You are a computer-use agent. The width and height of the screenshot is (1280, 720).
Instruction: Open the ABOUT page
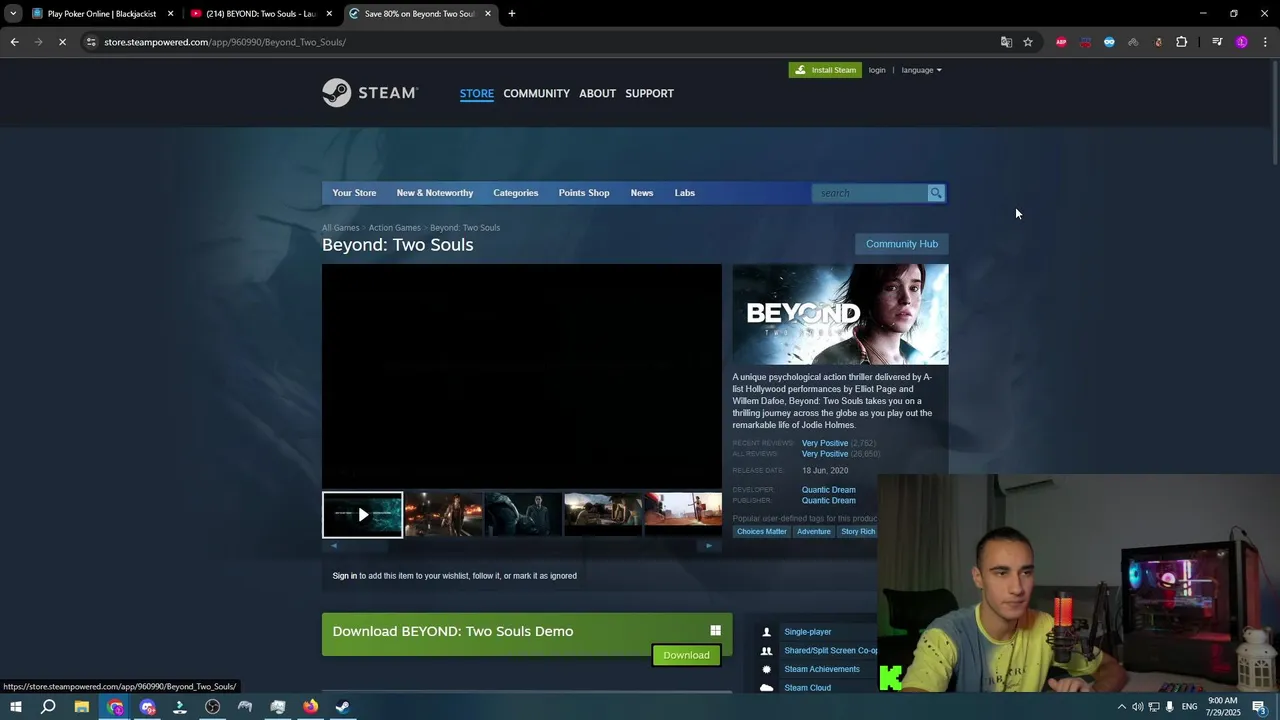click(x=597, y=93)
